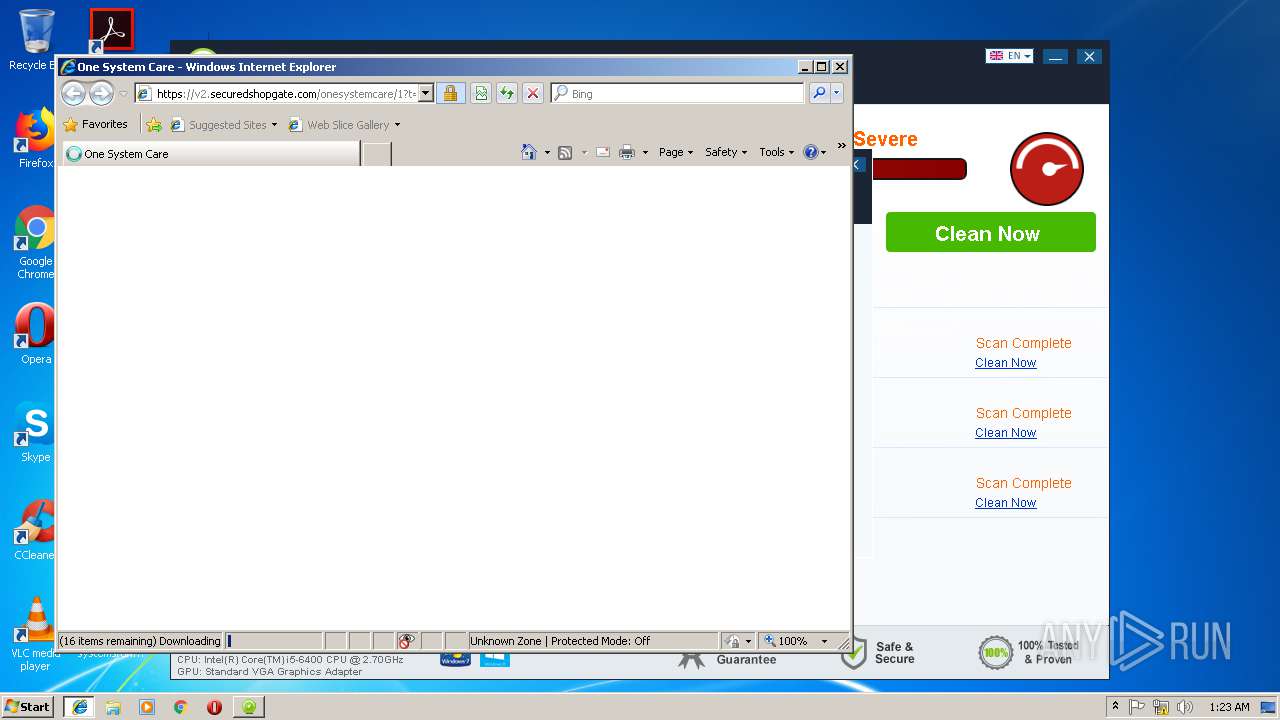
Task: Show hidden system tray icons arrow
Action: point(1115,707)
